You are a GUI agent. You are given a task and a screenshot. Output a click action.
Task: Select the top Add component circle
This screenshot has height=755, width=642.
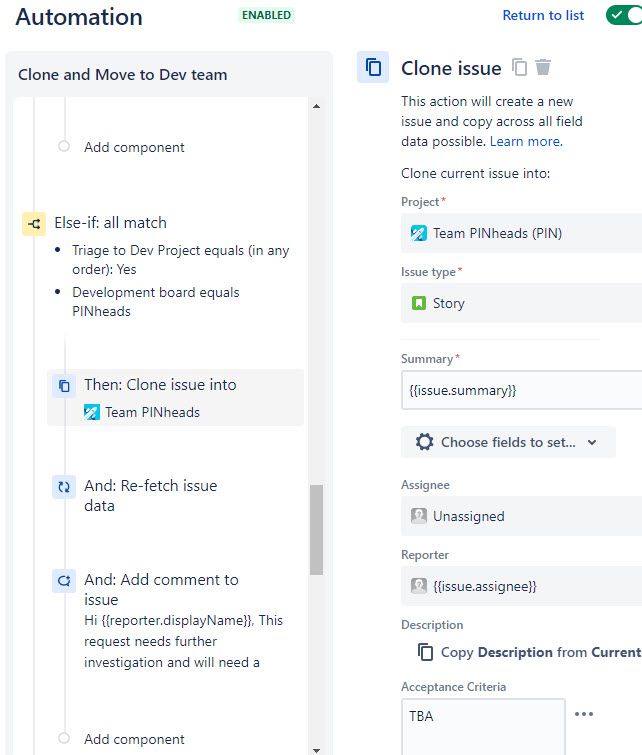(64, 146)
